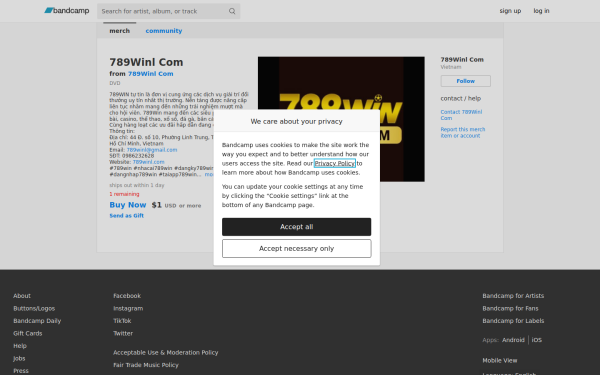Image resolution: width=600 pixels, height=375 pixels.
Task: Switch to the community tab
Action: coord(164,31)
